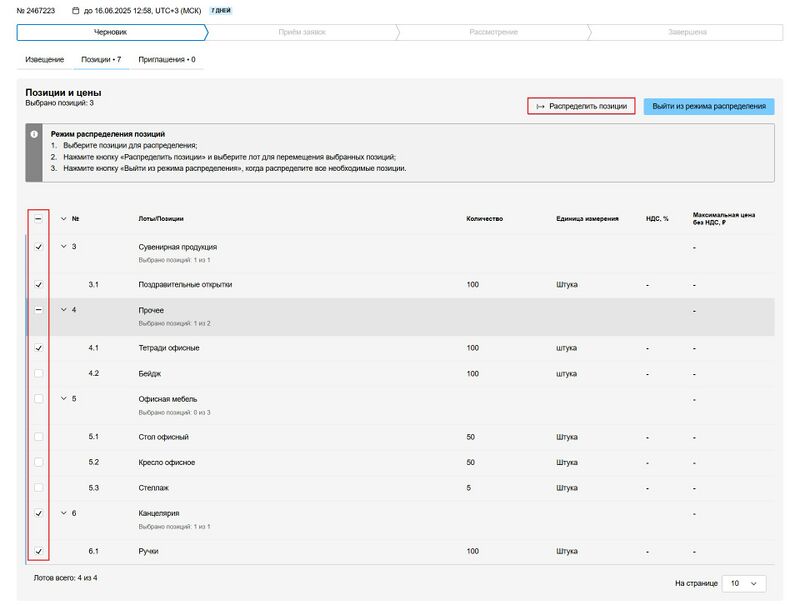Click the Распределить позиции button

pos(581,106)
